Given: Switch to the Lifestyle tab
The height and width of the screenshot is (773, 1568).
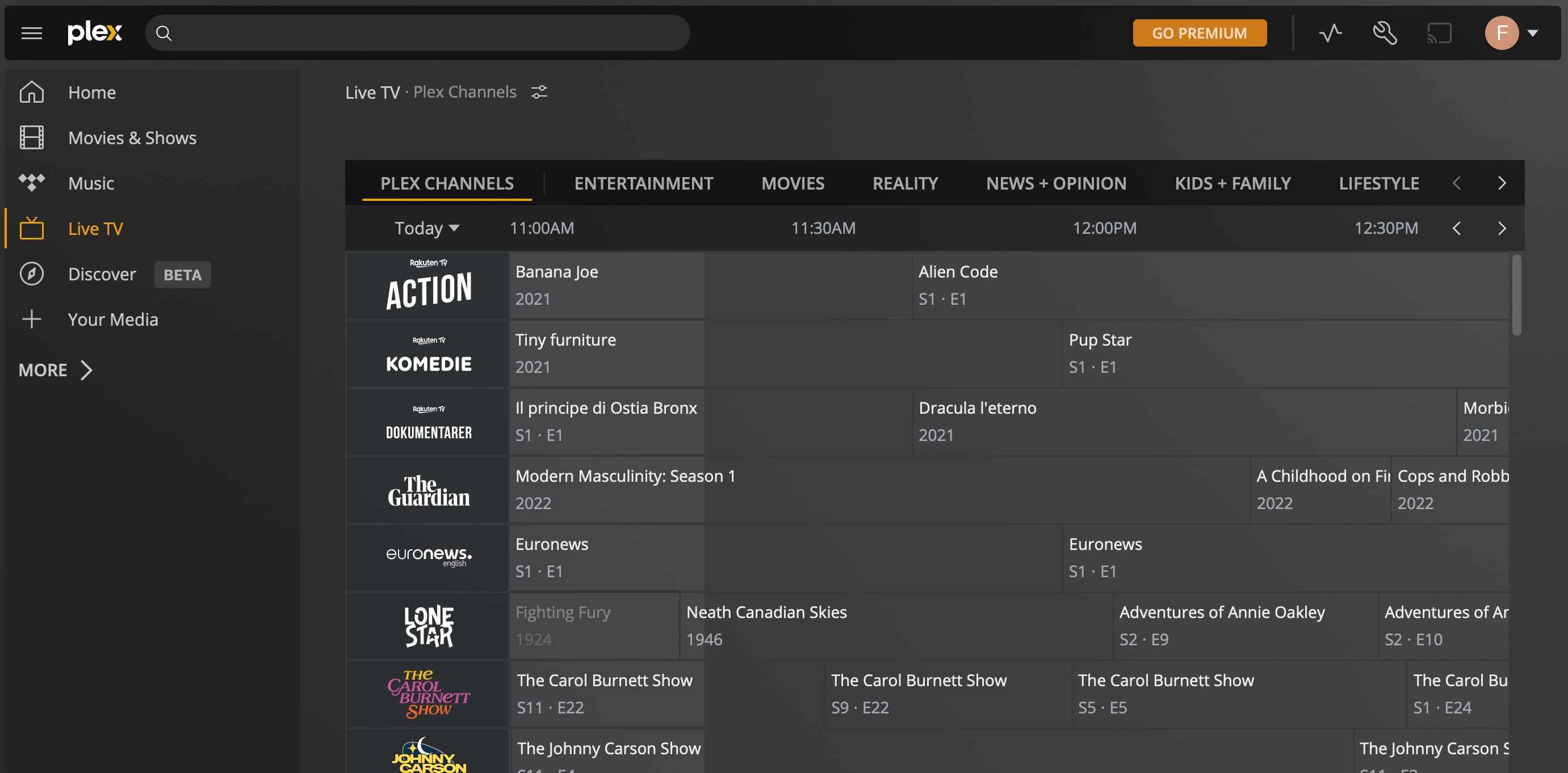Looking at the screenshot, I should point(1379,183).
